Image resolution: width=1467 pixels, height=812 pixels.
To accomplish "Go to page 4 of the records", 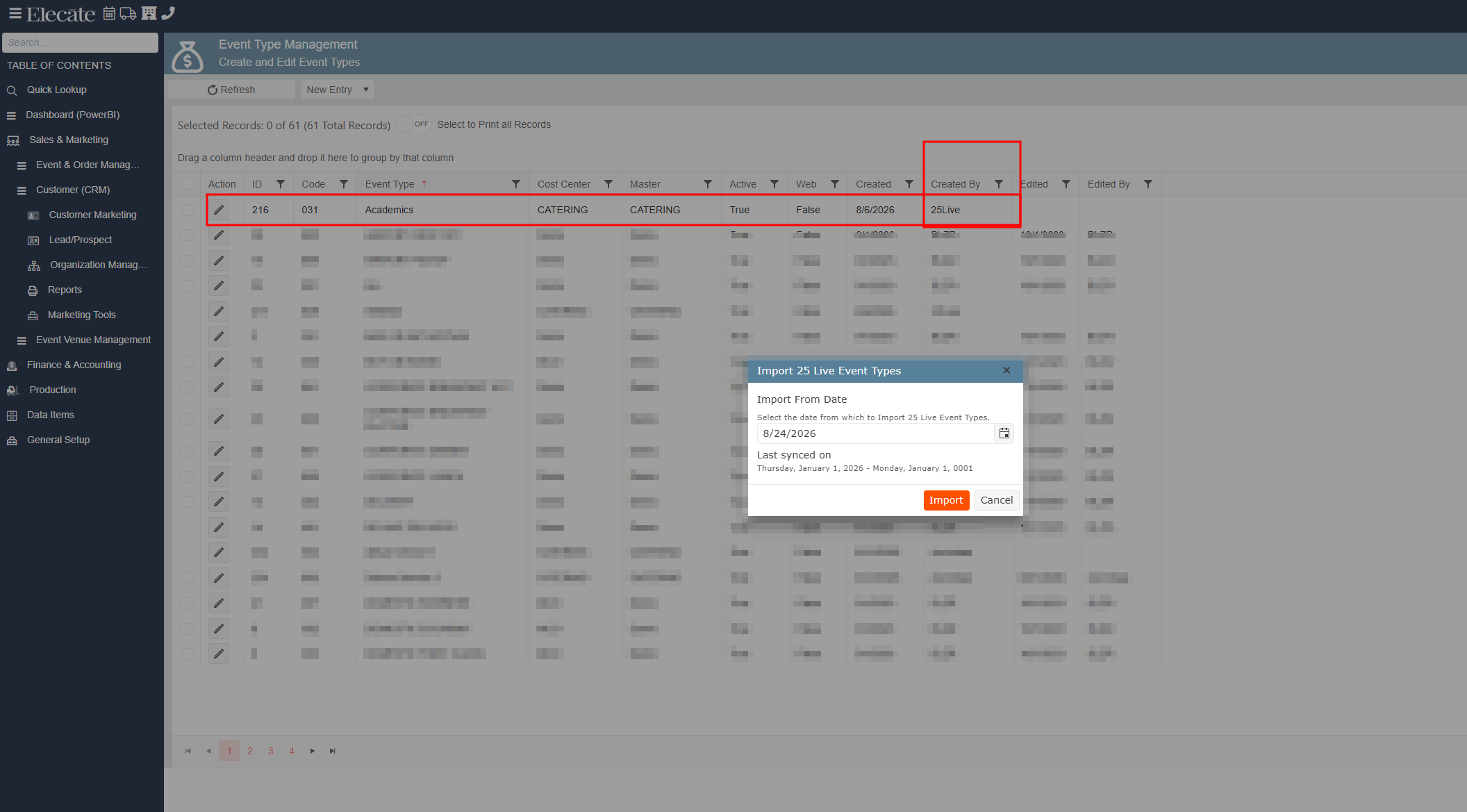I will click(292, 751).
